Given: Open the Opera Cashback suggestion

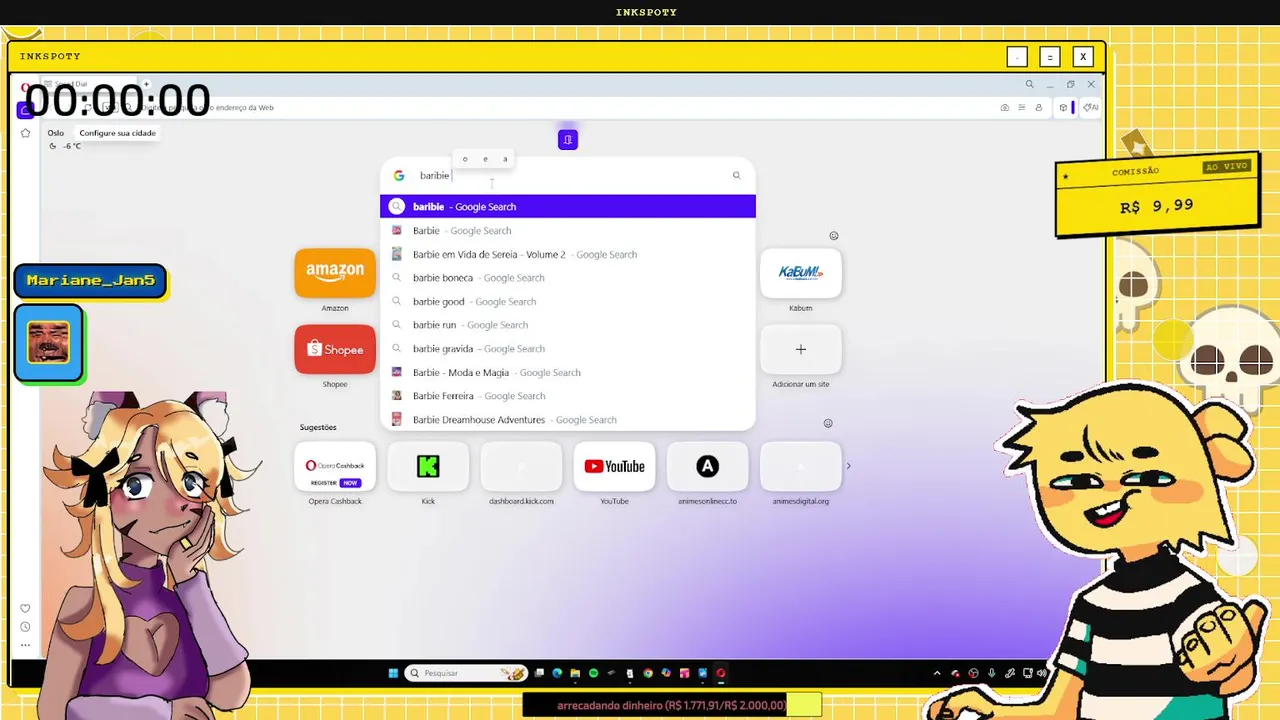Looking at the screenshot, I should [335, 466].
